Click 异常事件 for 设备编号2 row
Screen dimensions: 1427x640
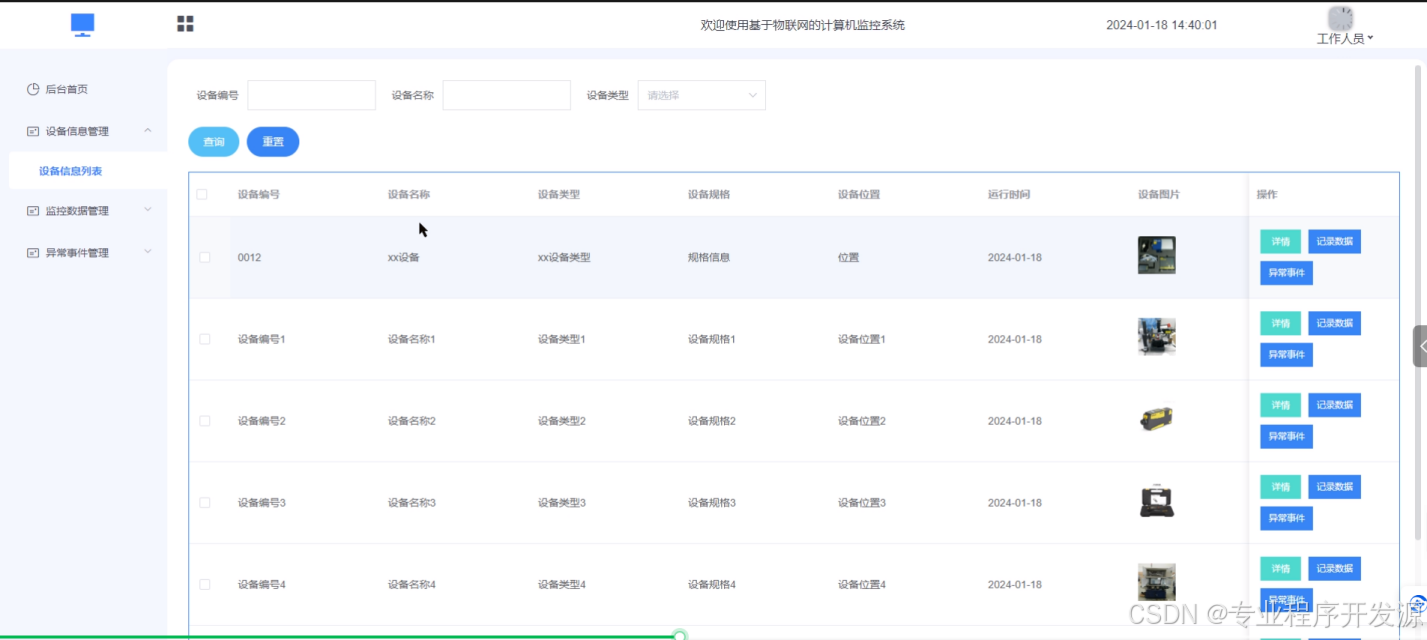tap(1286, 437)
